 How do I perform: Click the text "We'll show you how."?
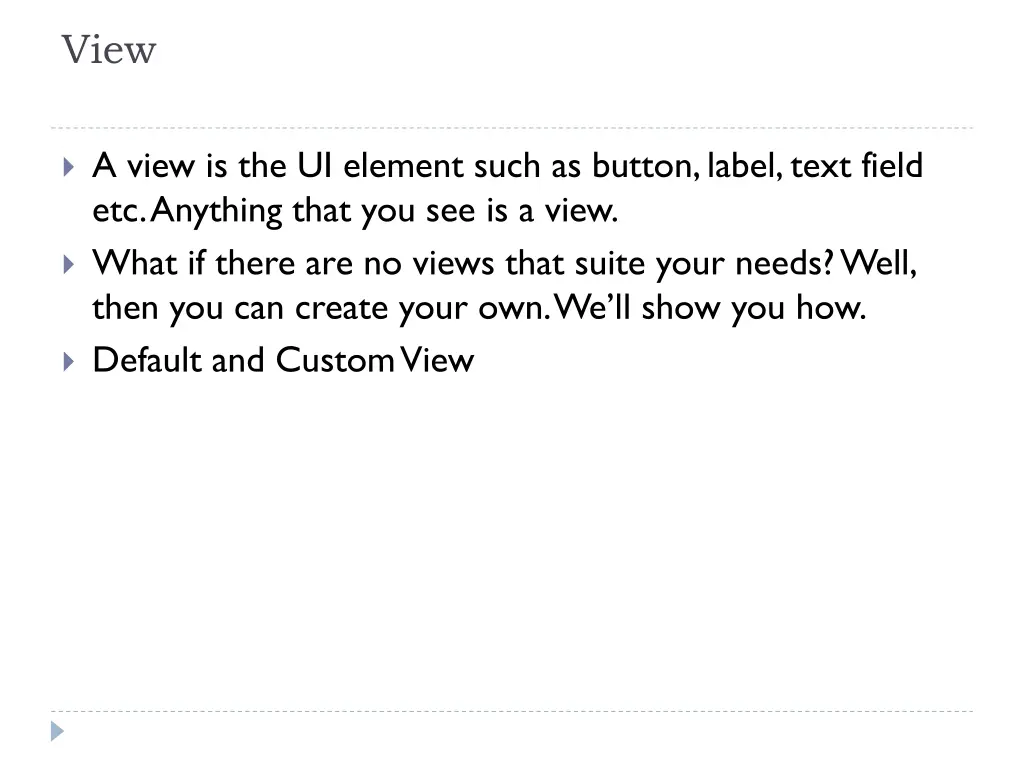coord(711,308)
